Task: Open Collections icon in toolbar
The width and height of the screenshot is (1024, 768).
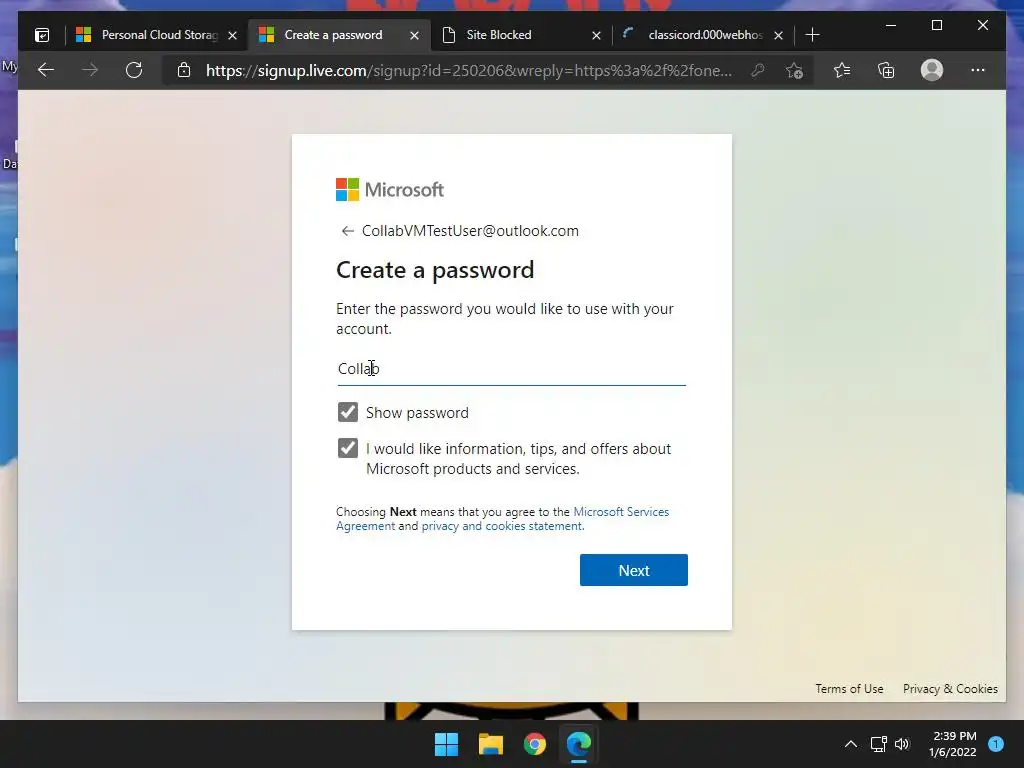Action: point(886,70)
